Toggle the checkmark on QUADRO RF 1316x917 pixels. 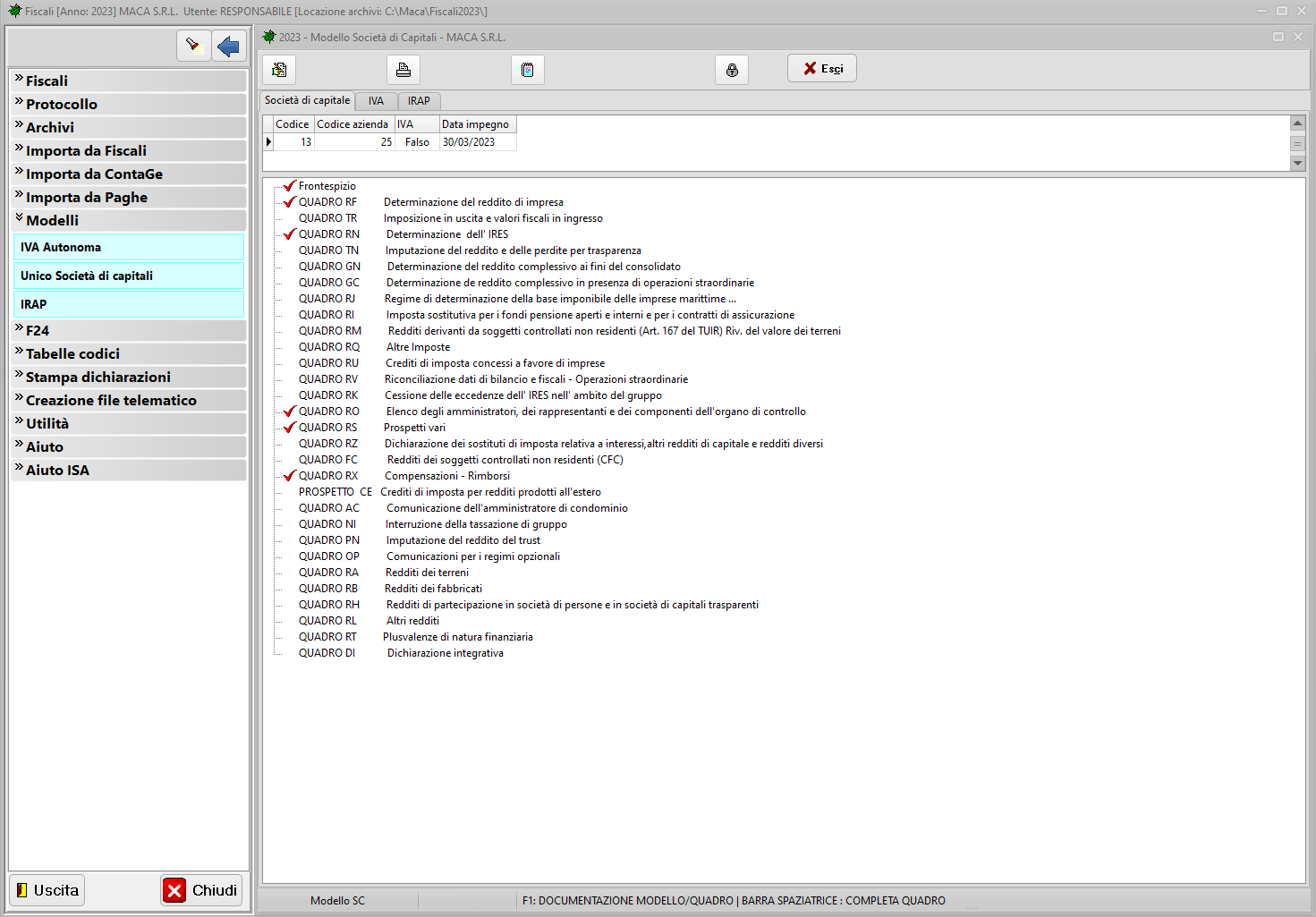(289, 202)
